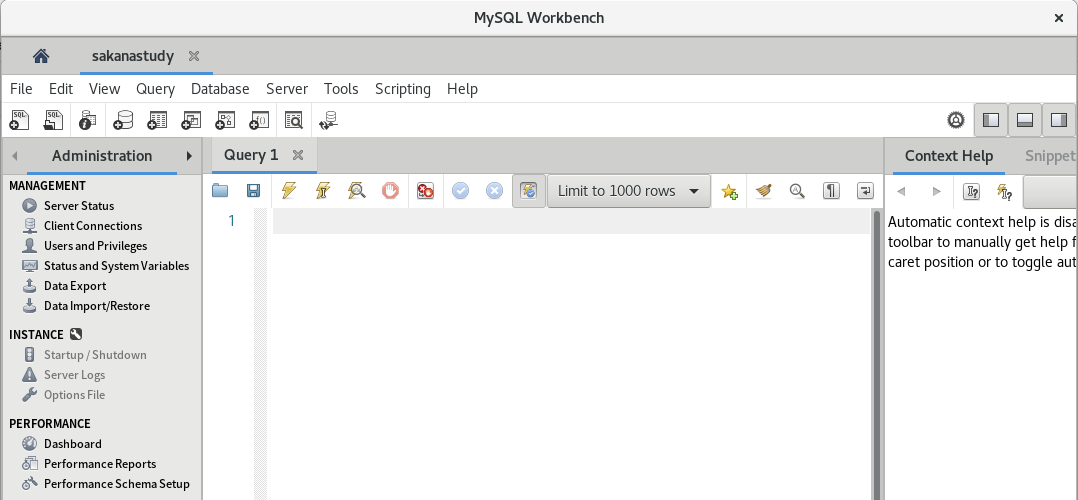1078x500 pixels.
Task: Switch to the Snippets tab
Action: click(x=1050, y=155)
